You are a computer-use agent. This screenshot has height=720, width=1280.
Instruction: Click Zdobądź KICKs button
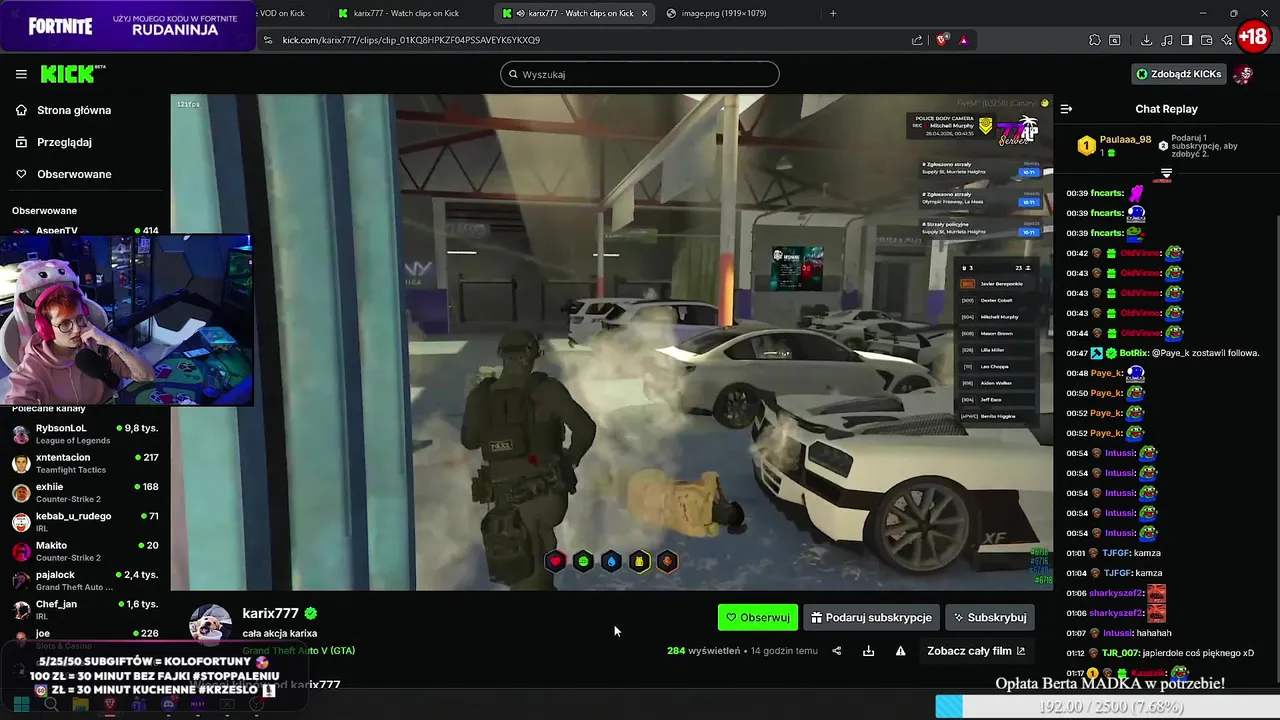(1178, 74)
